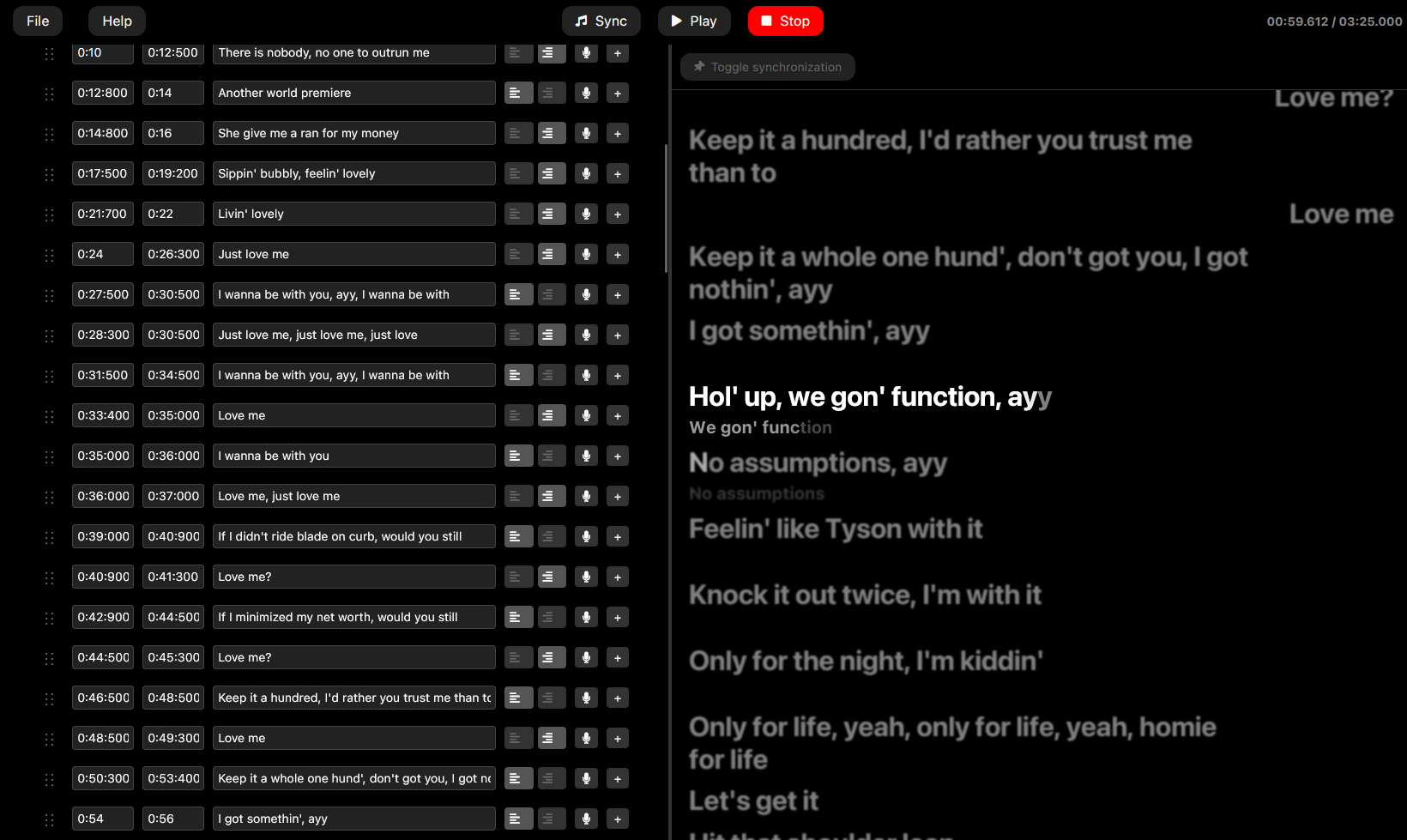Add line after 'Just love me' at 0:24
The width and height of the screenshot is (1407, 840).
(x=618, y=254)
